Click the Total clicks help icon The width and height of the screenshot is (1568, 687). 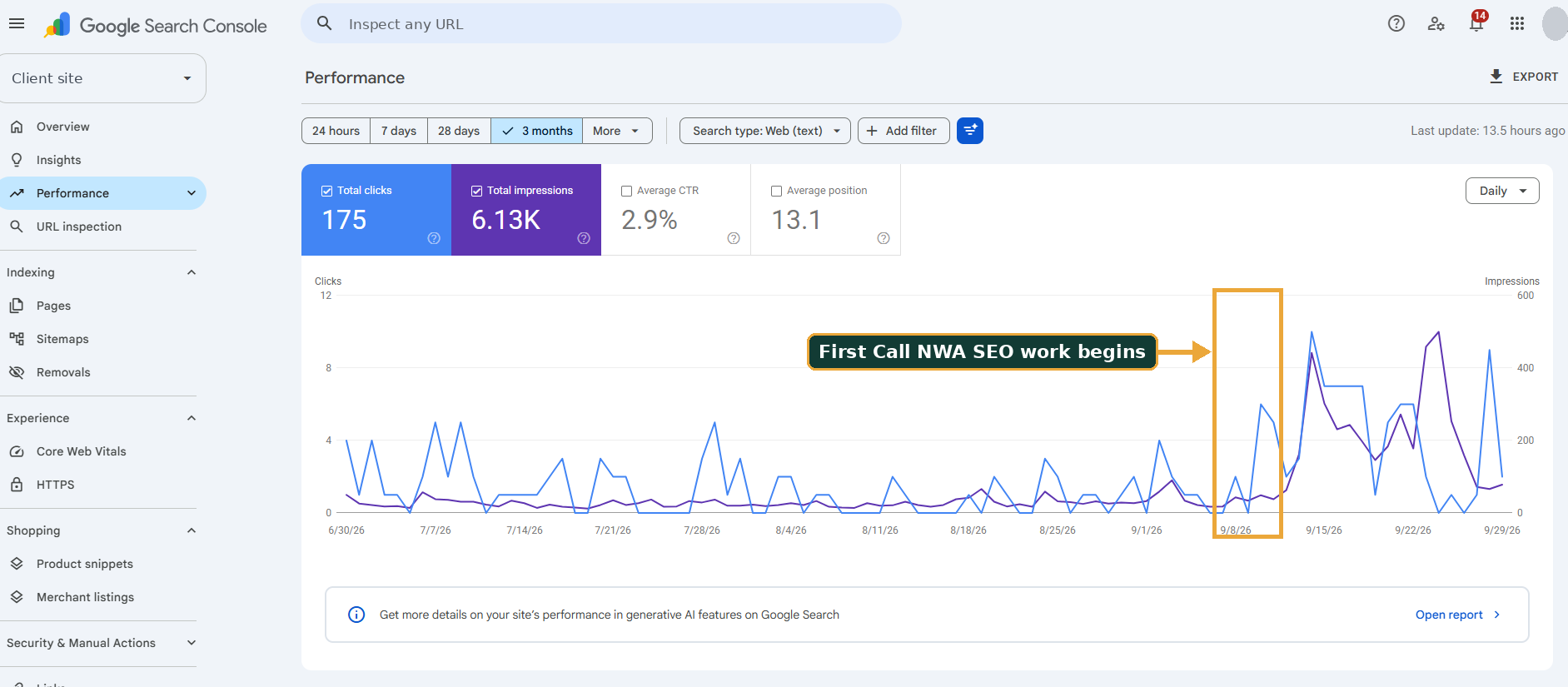click(x=434, y=238)
